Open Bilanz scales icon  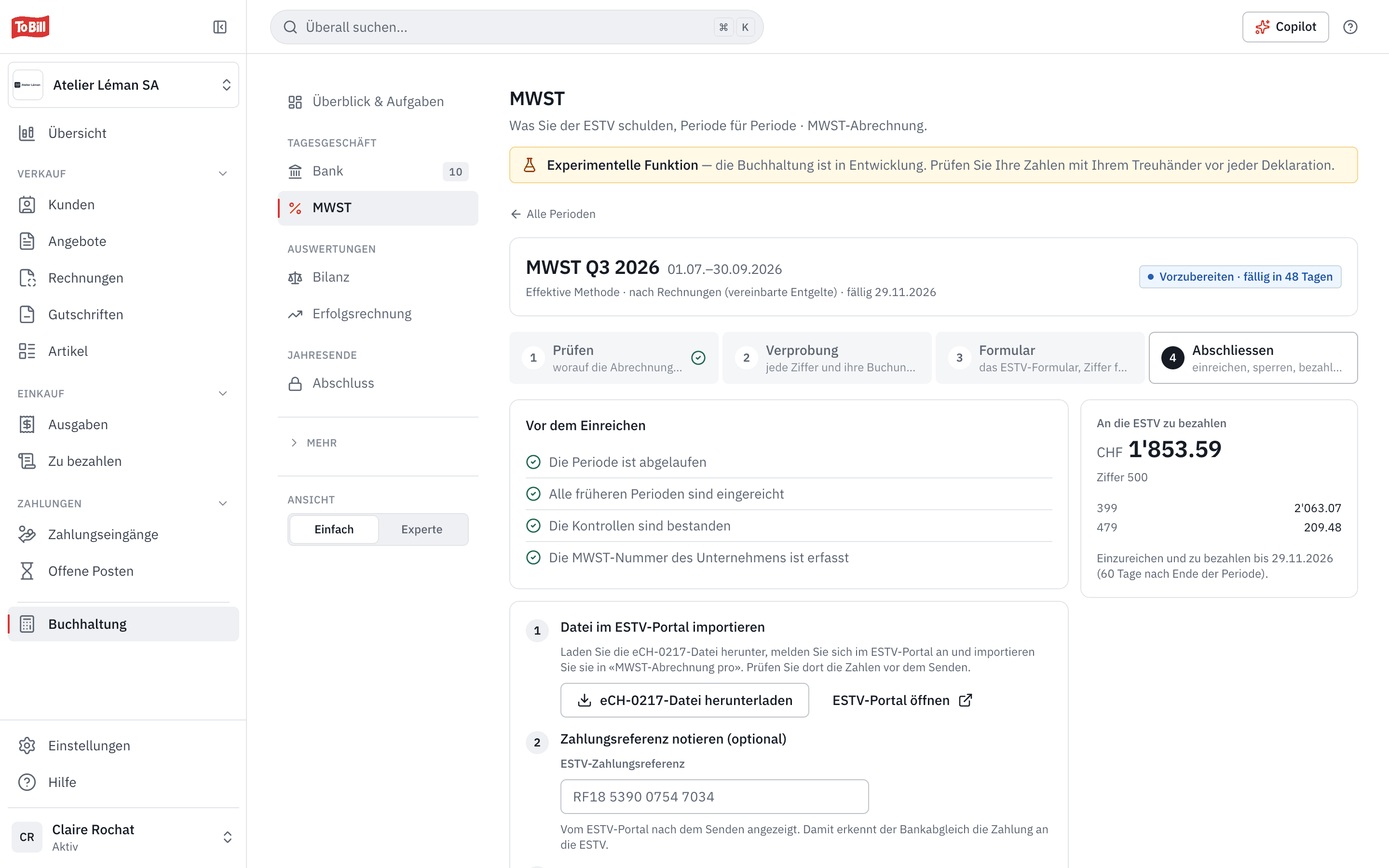295,278
